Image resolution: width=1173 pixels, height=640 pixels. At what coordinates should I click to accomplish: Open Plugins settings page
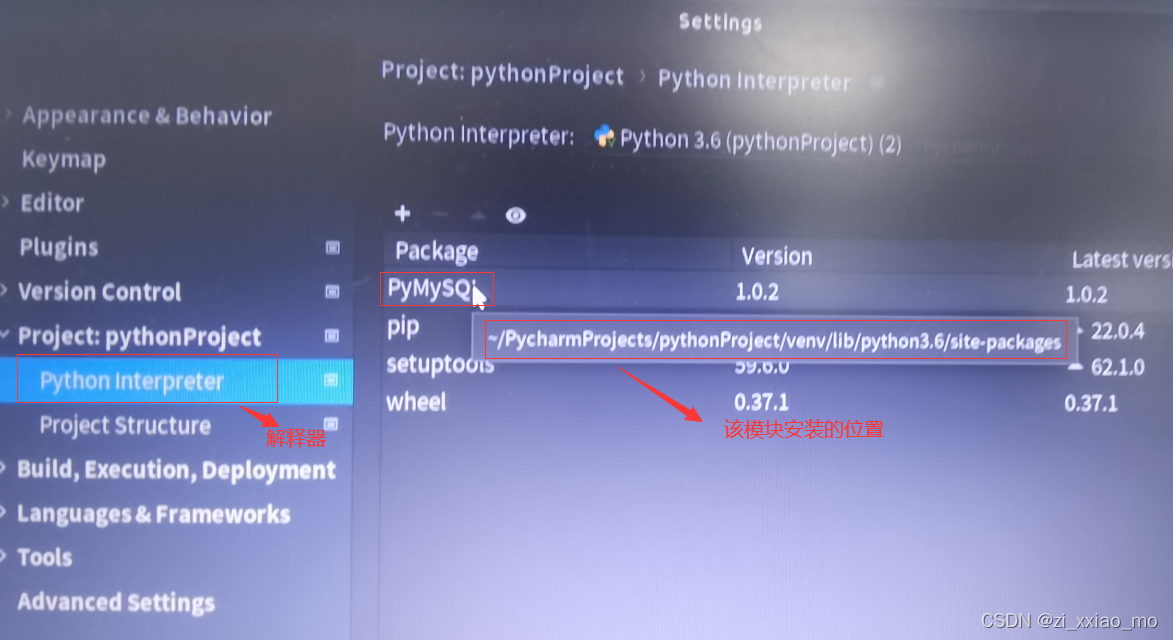pyautogui.click(x=59, y=247)
